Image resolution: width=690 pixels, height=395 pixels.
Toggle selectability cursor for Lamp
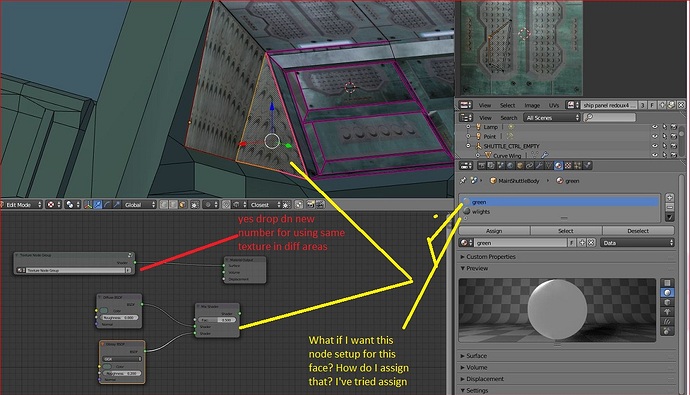(664, 127)
